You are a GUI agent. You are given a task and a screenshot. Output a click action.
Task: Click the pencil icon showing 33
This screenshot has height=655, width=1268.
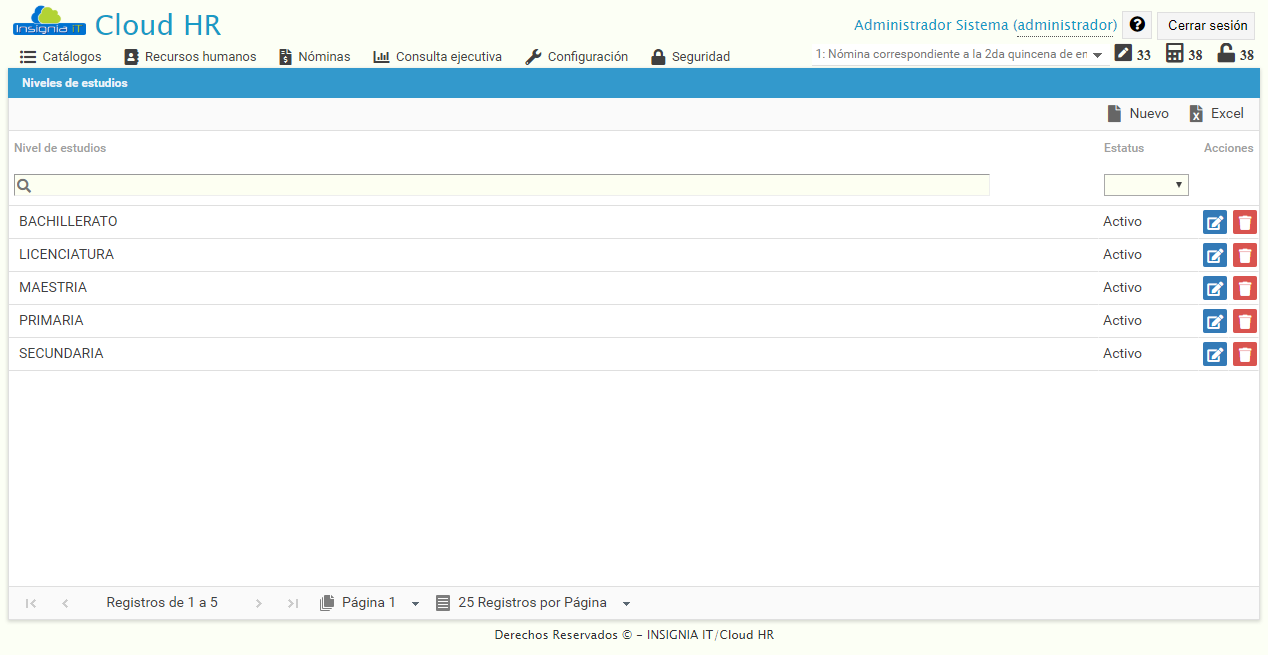[x=1122, y=54]
